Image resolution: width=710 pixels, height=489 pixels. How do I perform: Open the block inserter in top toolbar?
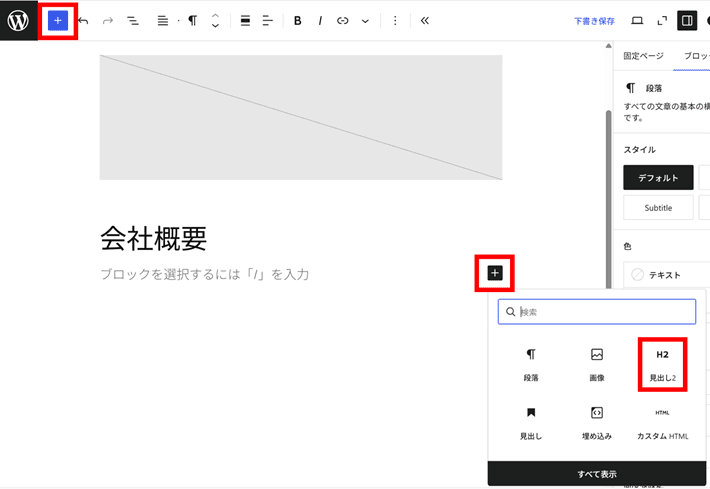coord(58,21)
